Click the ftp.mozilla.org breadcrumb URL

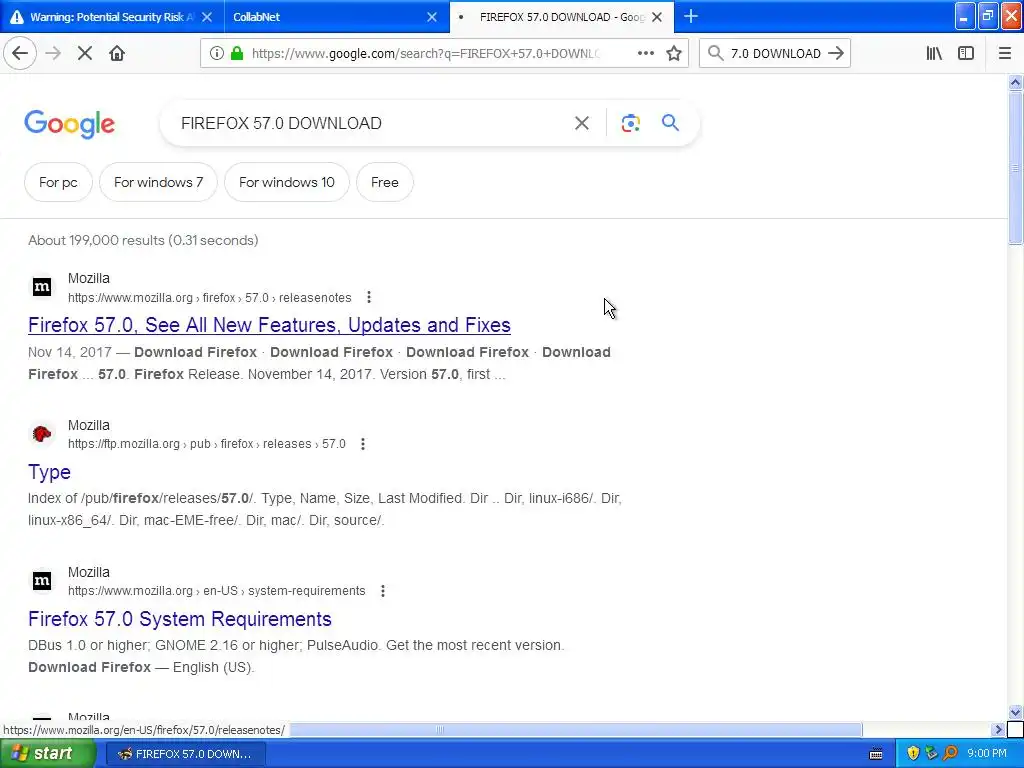tap(206, 444)
